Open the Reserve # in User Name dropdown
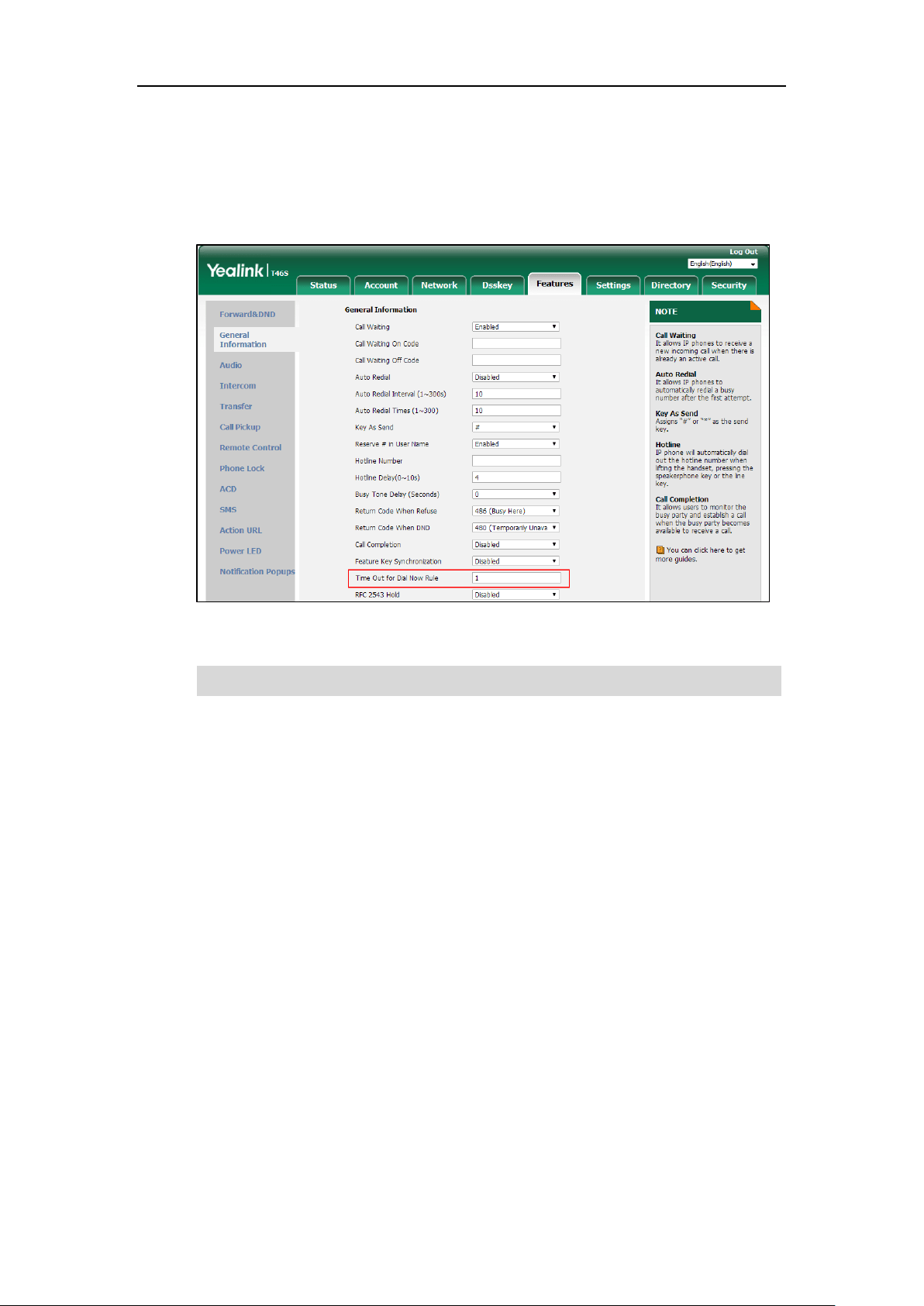This screenshot has height=1306, width=924. pos(515,444)
